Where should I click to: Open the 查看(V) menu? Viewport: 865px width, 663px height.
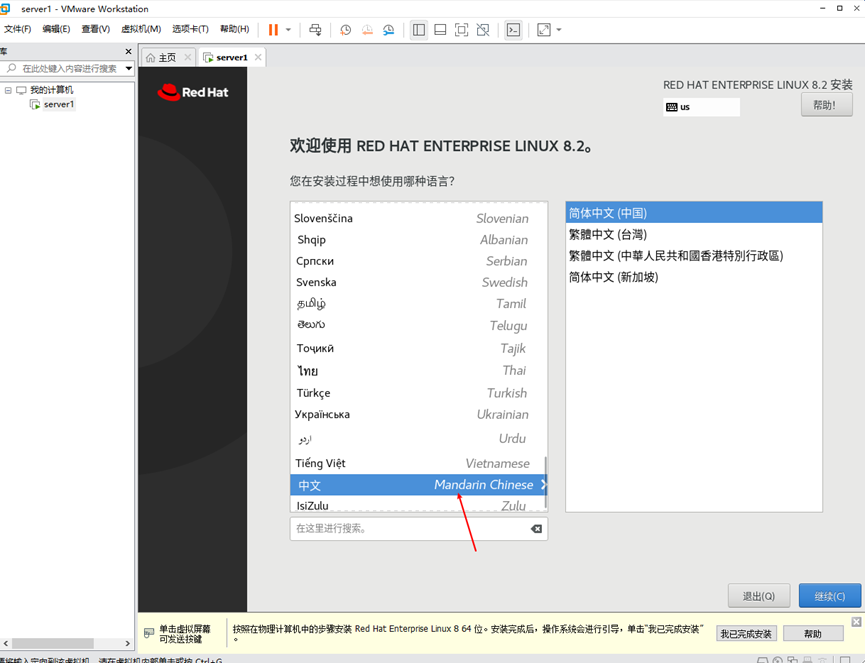click(95, 29)
